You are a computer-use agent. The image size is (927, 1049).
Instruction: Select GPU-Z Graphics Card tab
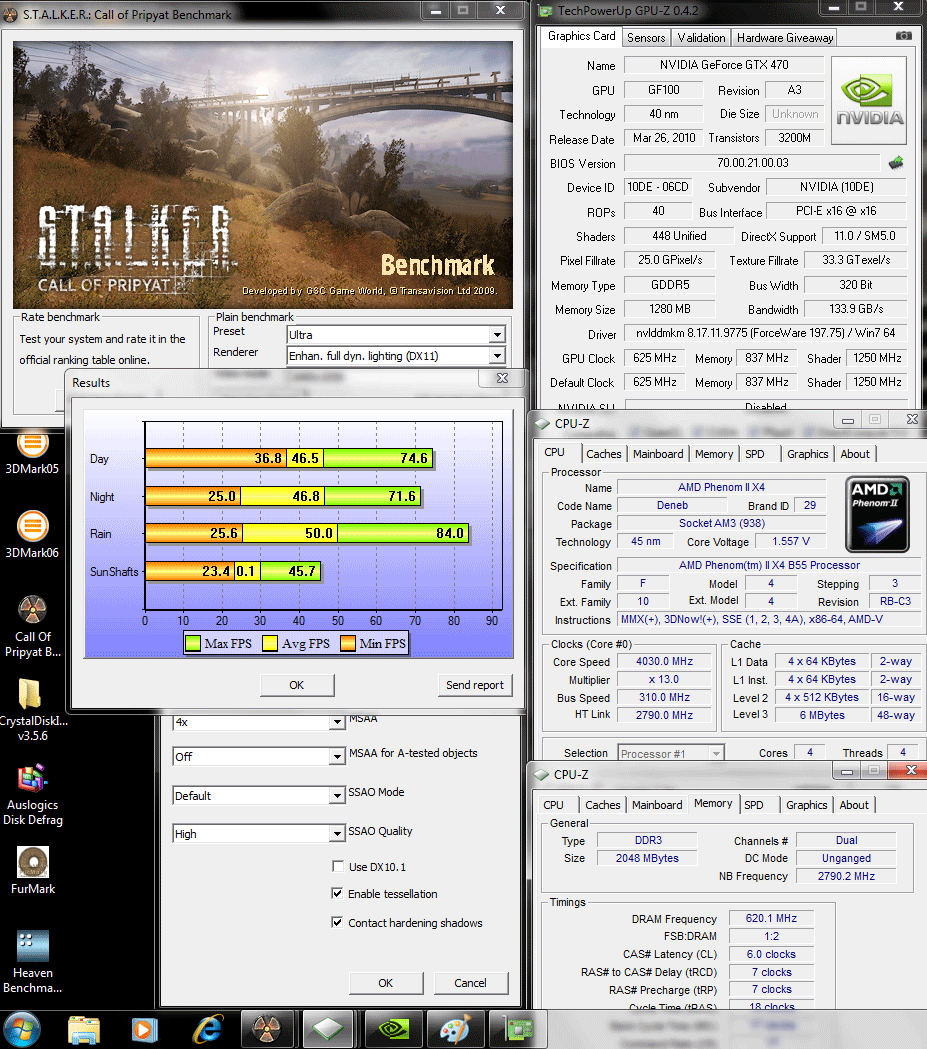[581, 36]
